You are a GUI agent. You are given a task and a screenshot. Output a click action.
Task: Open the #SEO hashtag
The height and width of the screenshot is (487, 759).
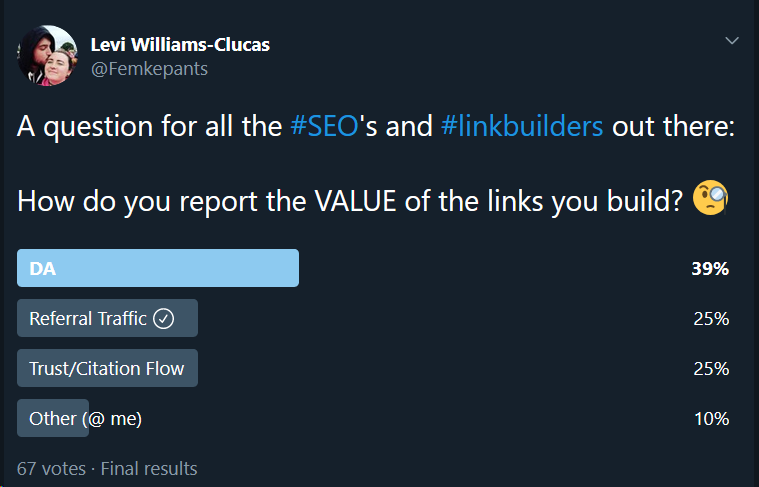[324, 126]
